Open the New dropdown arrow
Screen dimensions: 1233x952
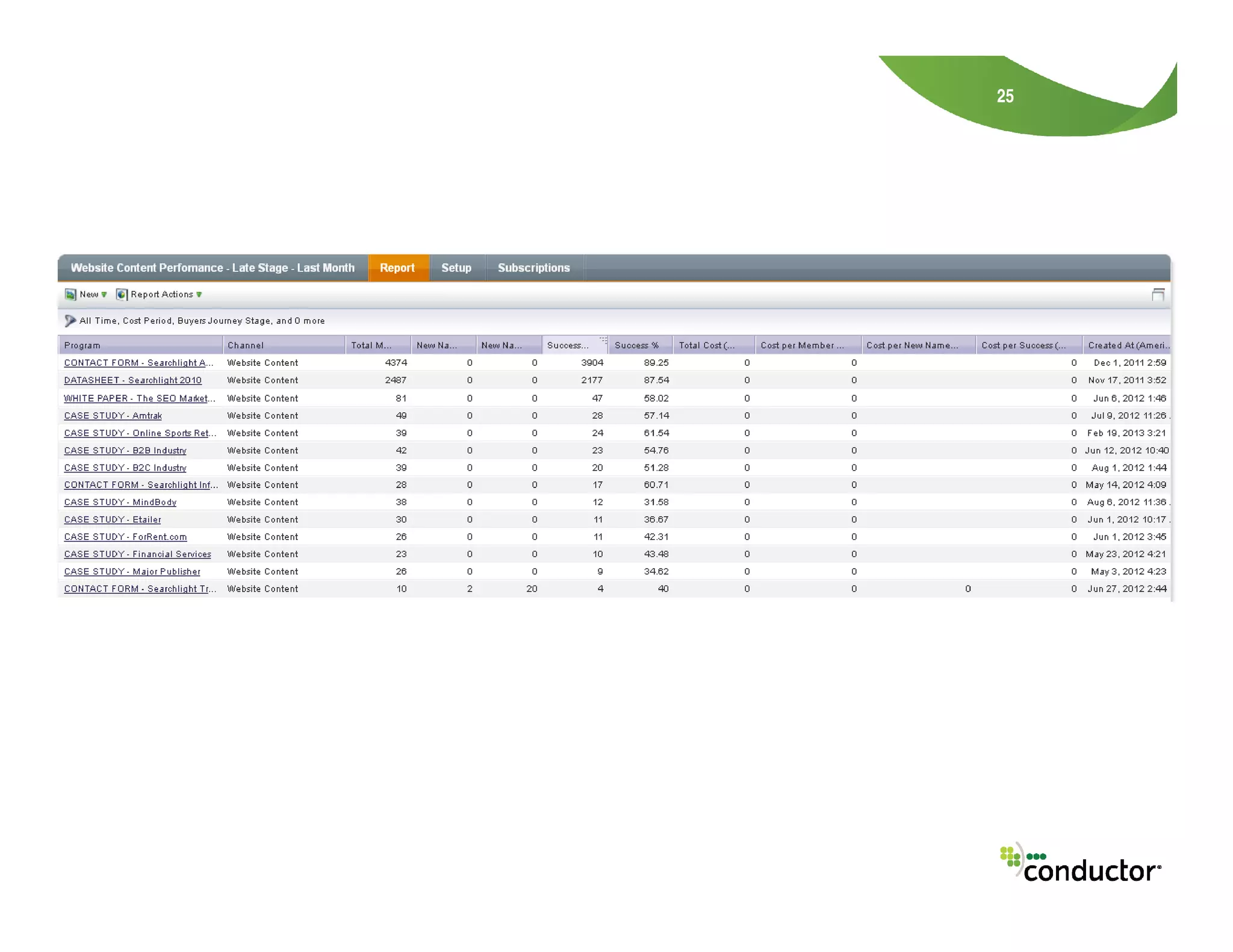coord(104,295)
